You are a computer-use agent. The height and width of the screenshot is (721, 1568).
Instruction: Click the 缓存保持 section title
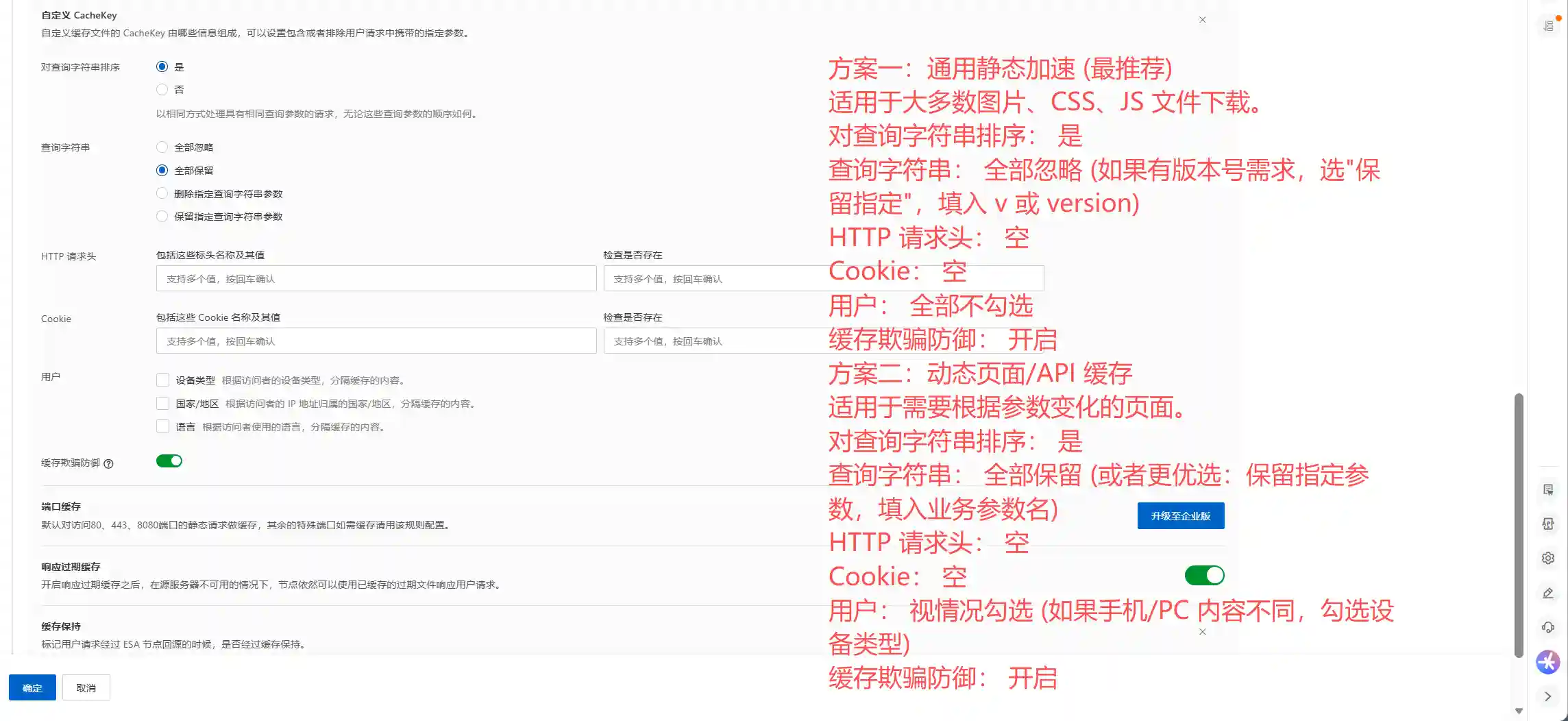click(61, 626)
